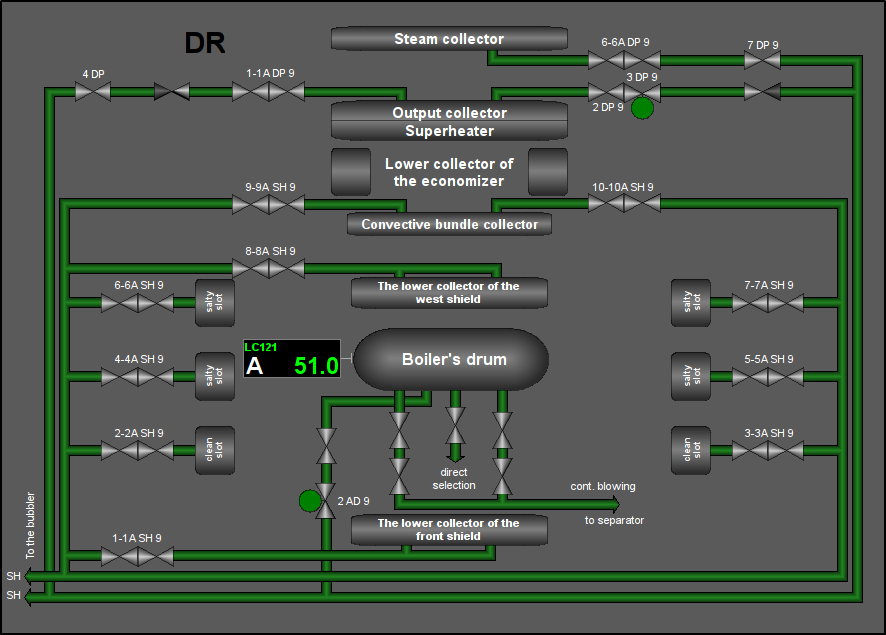Click the 51.0 level value

click(316, 366)
